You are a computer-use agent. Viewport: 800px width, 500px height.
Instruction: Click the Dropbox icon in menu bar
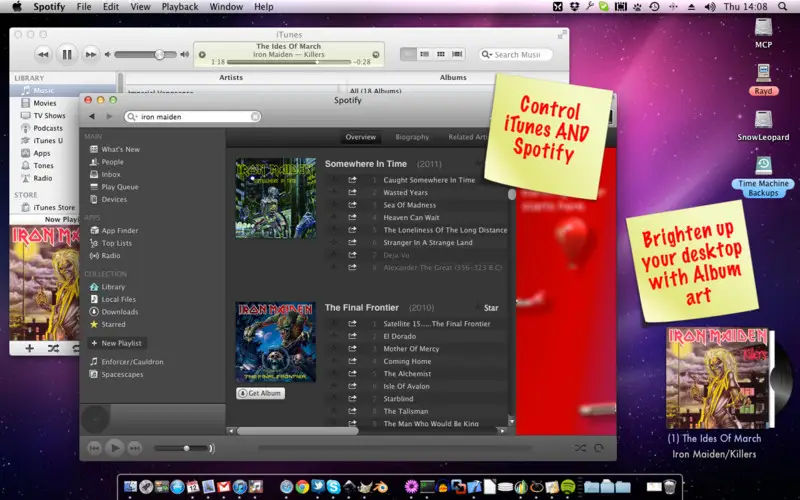[x=574, y=7]
